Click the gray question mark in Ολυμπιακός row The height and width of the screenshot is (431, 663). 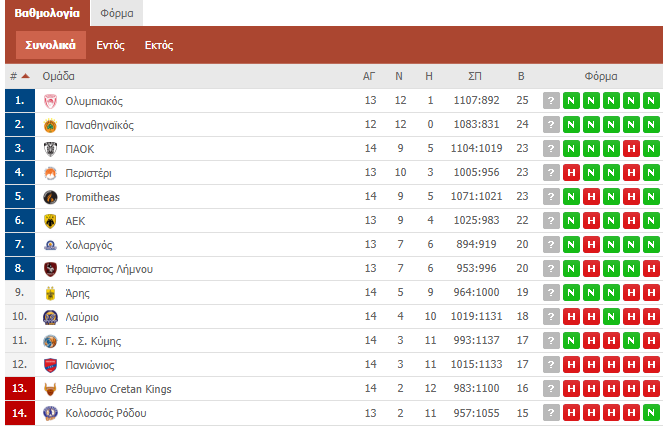pos(551,101)
